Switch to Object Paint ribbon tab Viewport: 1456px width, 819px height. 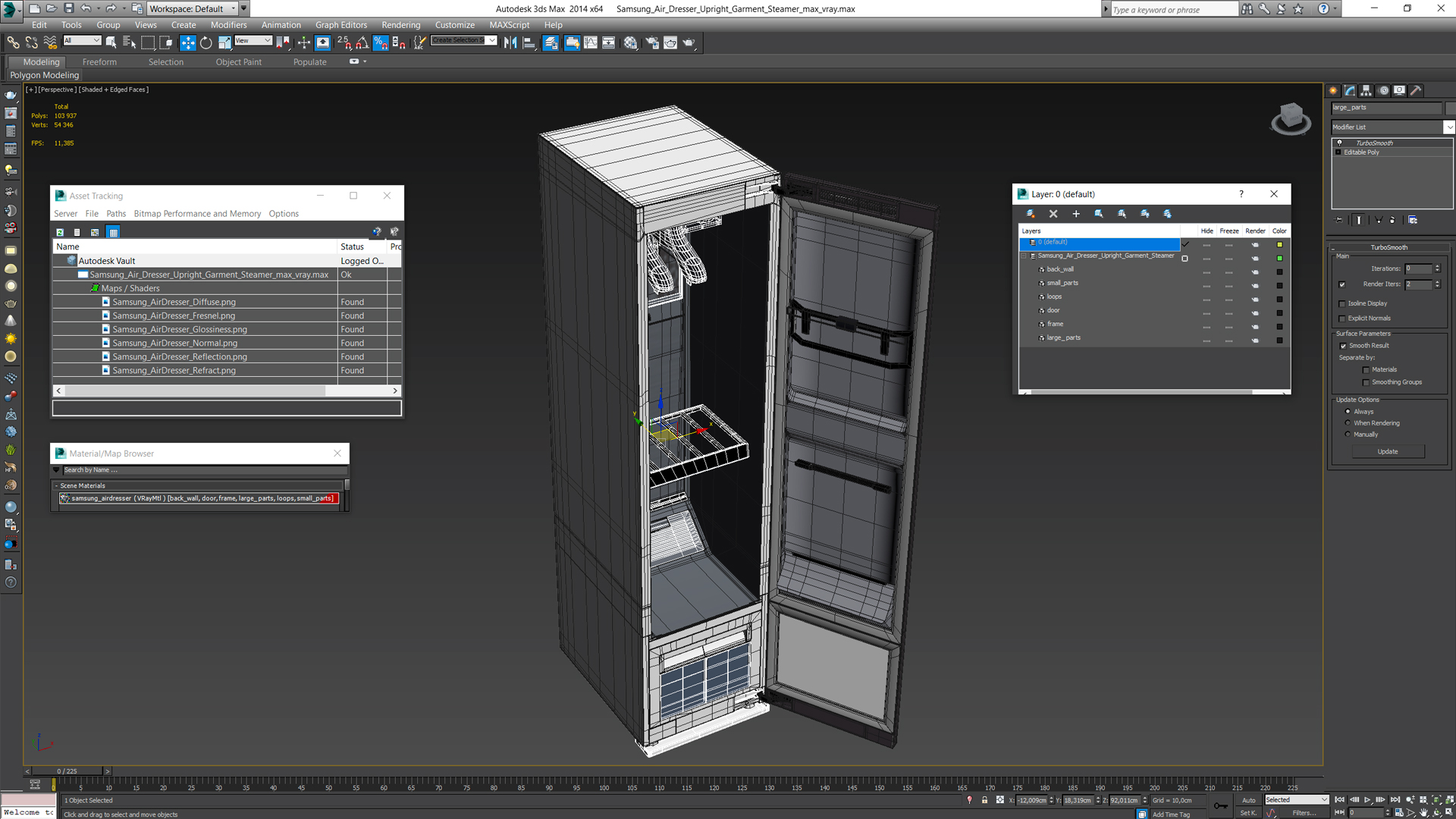(x=238, y=62)
